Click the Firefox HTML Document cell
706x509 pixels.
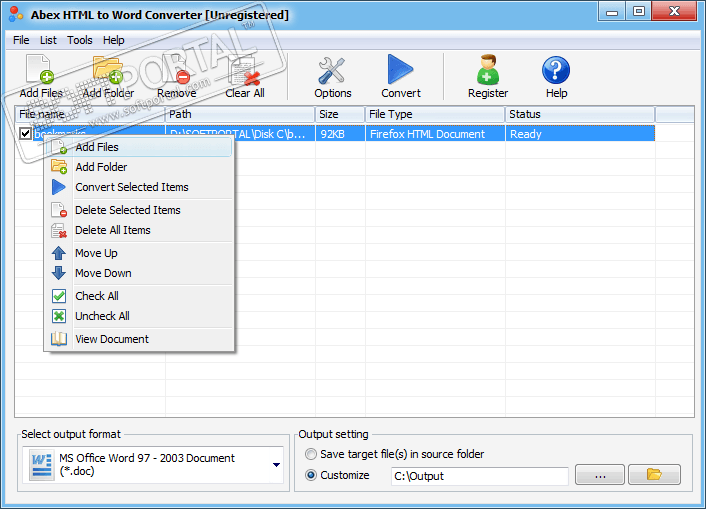pyautogui.click(x=435, y=134)
